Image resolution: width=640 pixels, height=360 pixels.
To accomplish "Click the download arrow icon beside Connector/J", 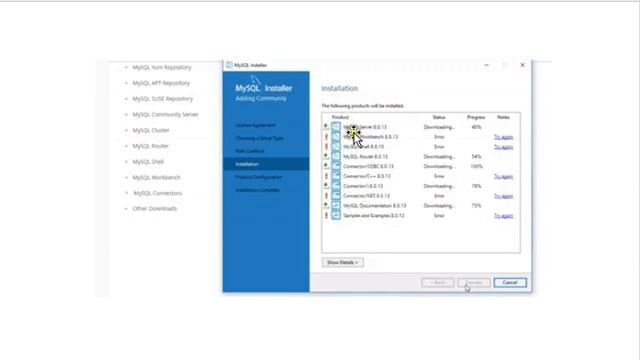I will coord(326,185).
